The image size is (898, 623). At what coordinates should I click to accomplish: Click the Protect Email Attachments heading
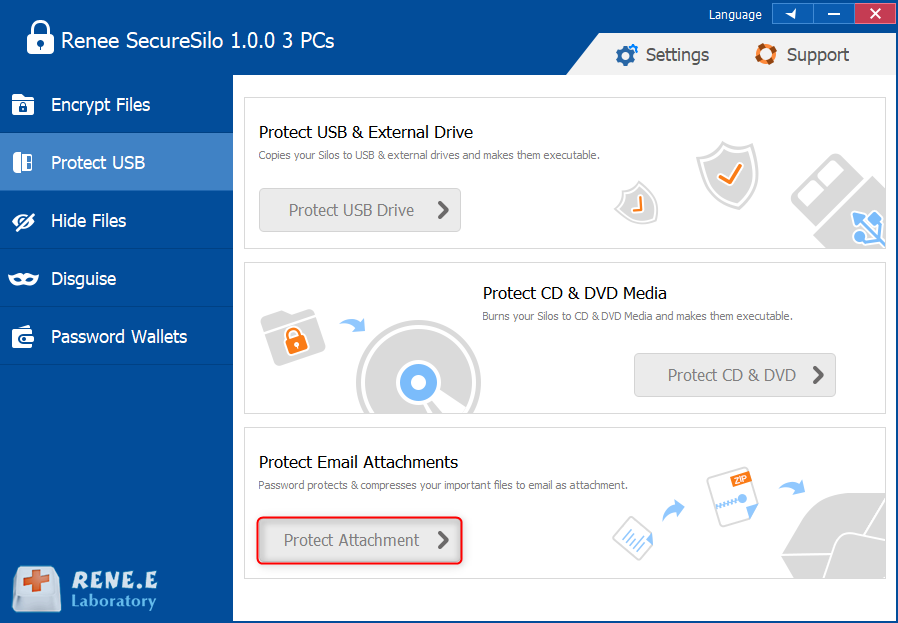pyautogui.click(x=359, y=462)
